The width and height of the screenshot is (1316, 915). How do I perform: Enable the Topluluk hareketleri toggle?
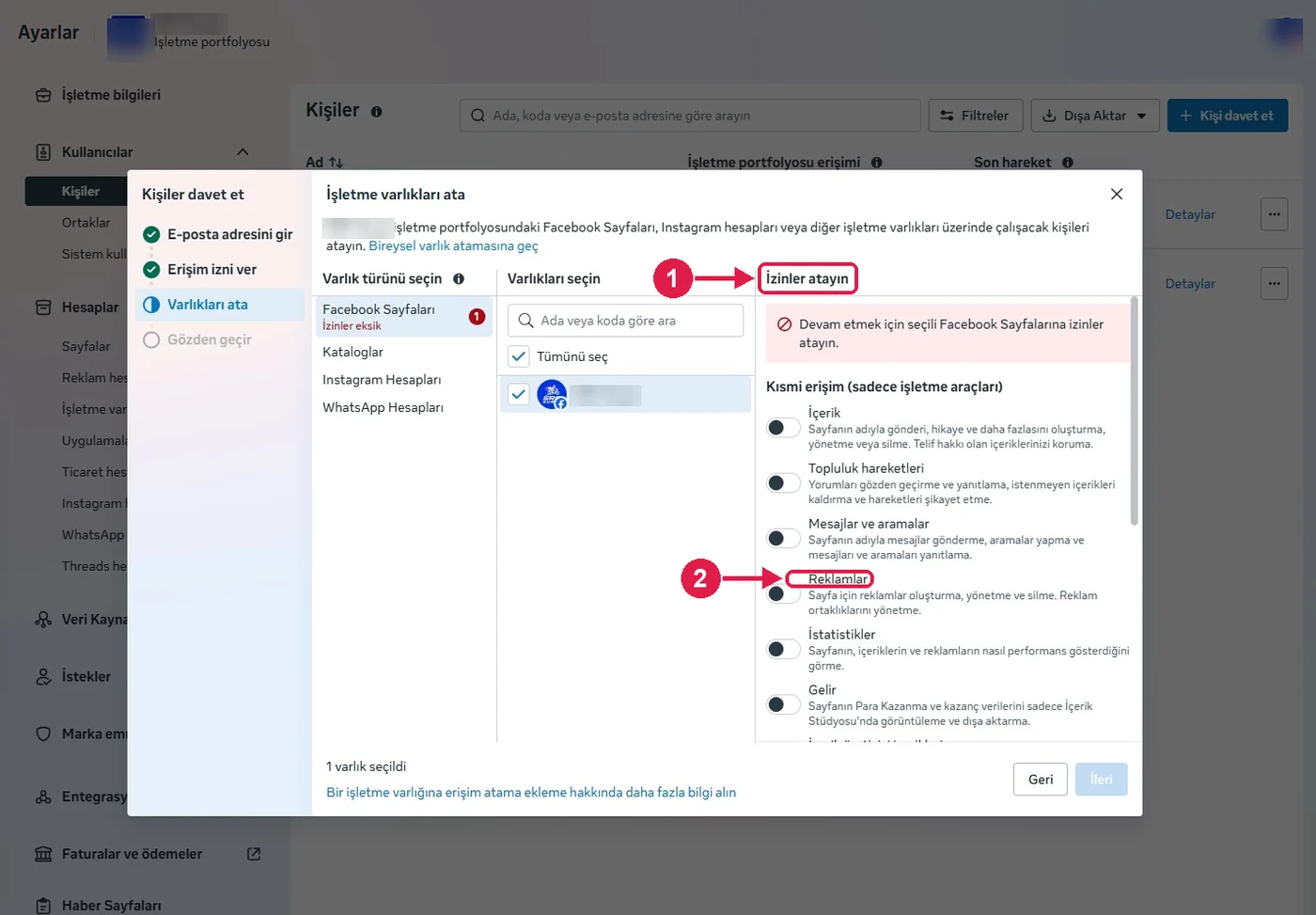pos(783,483)
